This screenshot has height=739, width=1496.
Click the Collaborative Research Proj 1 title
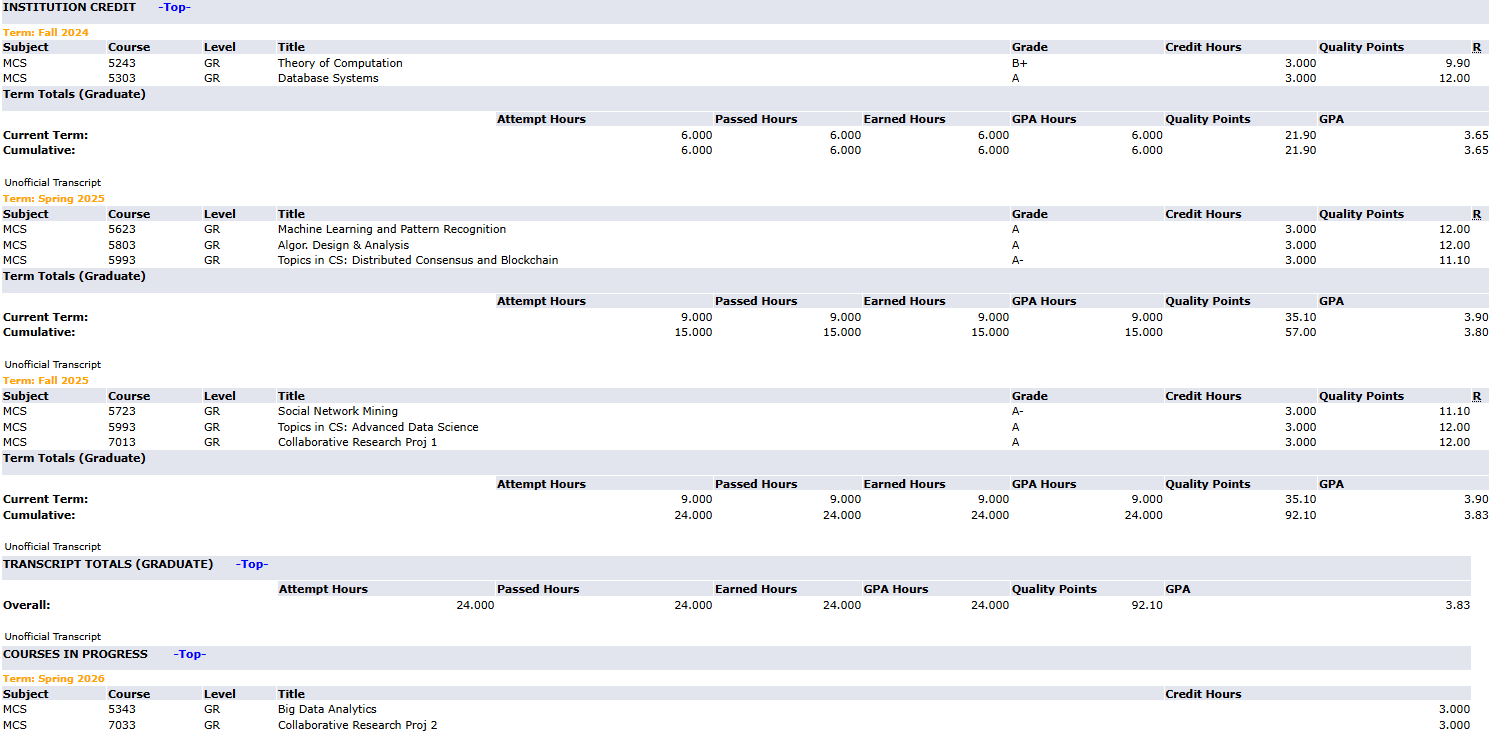pyautogui.click(x=357, y=442)
